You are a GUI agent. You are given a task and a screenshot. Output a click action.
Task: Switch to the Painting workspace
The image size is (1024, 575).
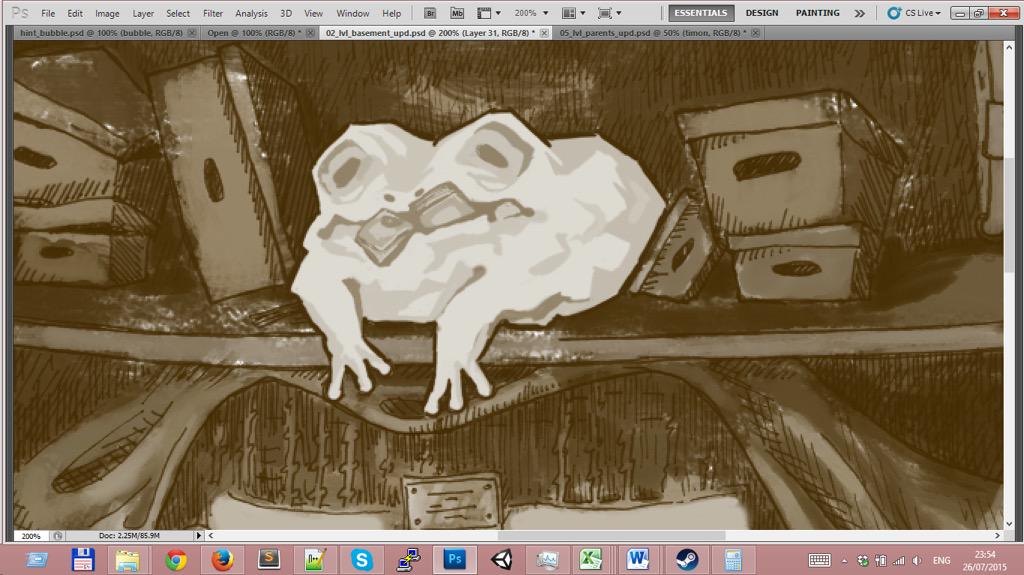coord(818,13)
